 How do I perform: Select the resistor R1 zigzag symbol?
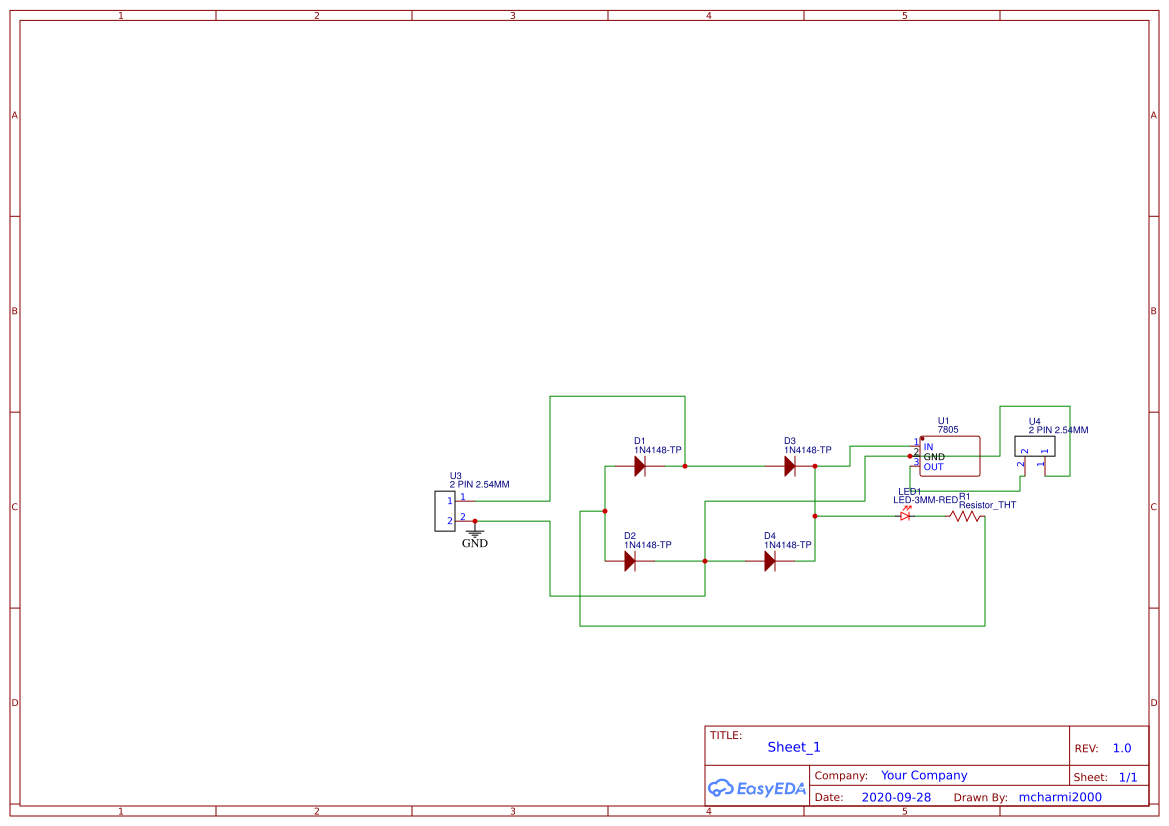[x=963, y=515]
